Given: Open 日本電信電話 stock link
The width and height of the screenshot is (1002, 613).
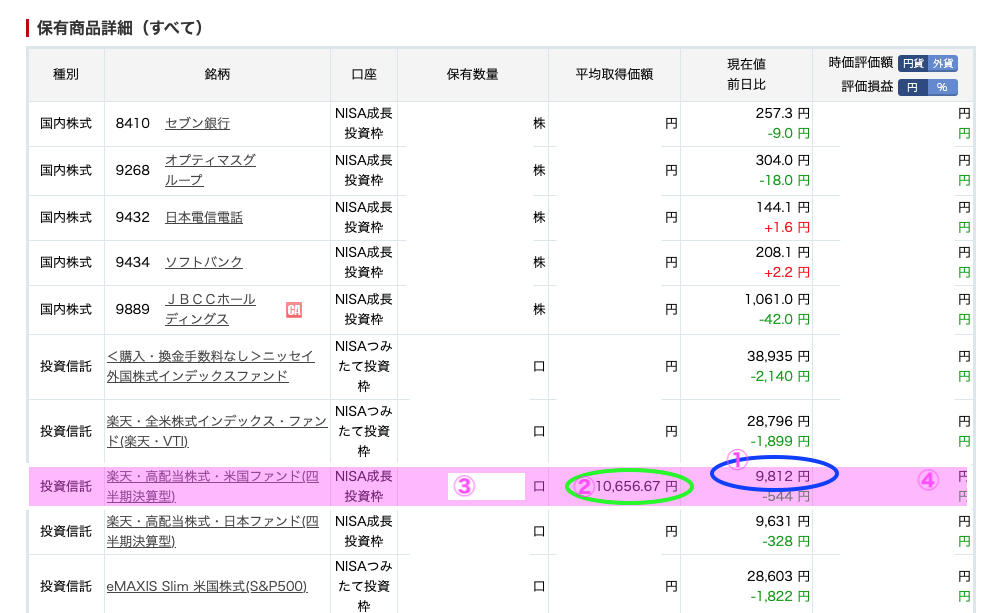Looking at the screenshot, I should tap(204, 217).
